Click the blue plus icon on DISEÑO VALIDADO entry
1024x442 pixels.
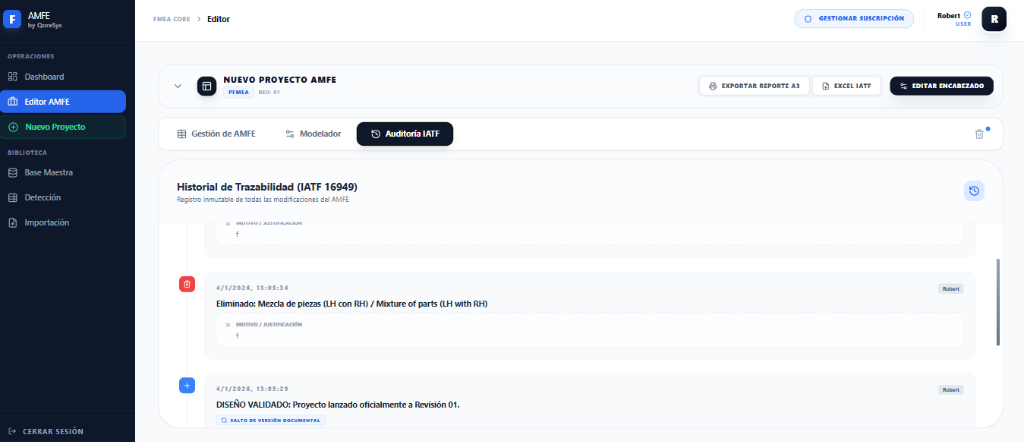(187, 385)
